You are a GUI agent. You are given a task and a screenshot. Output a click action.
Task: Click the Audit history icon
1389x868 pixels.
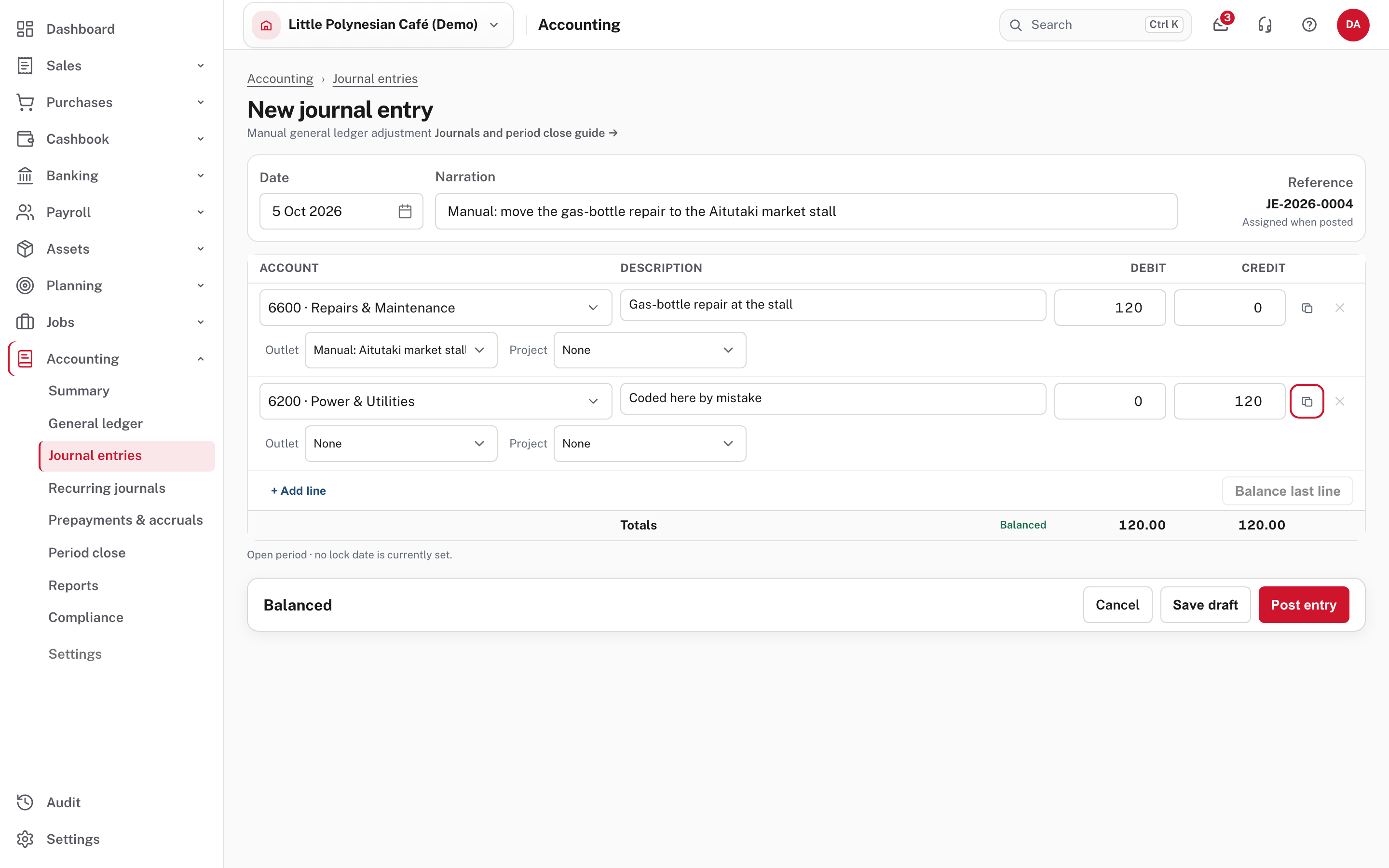point(25,802)
